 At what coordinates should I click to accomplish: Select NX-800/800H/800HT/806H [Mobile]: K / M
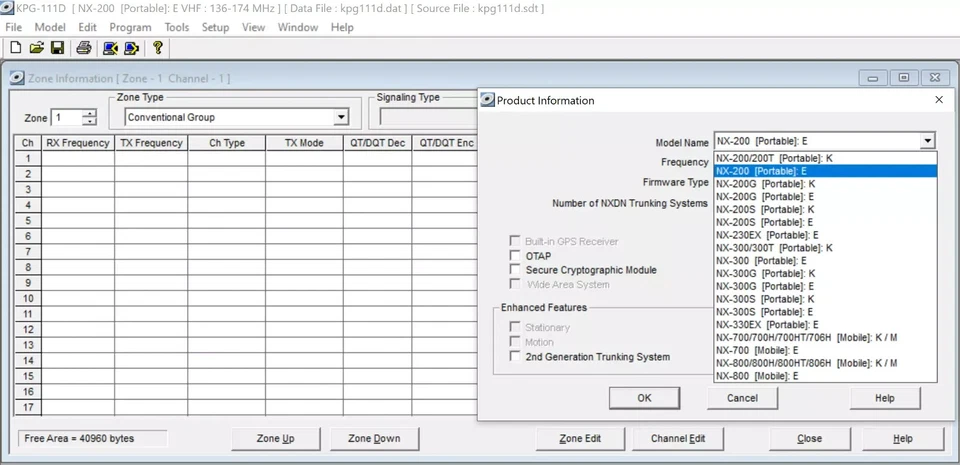[825, 363]
